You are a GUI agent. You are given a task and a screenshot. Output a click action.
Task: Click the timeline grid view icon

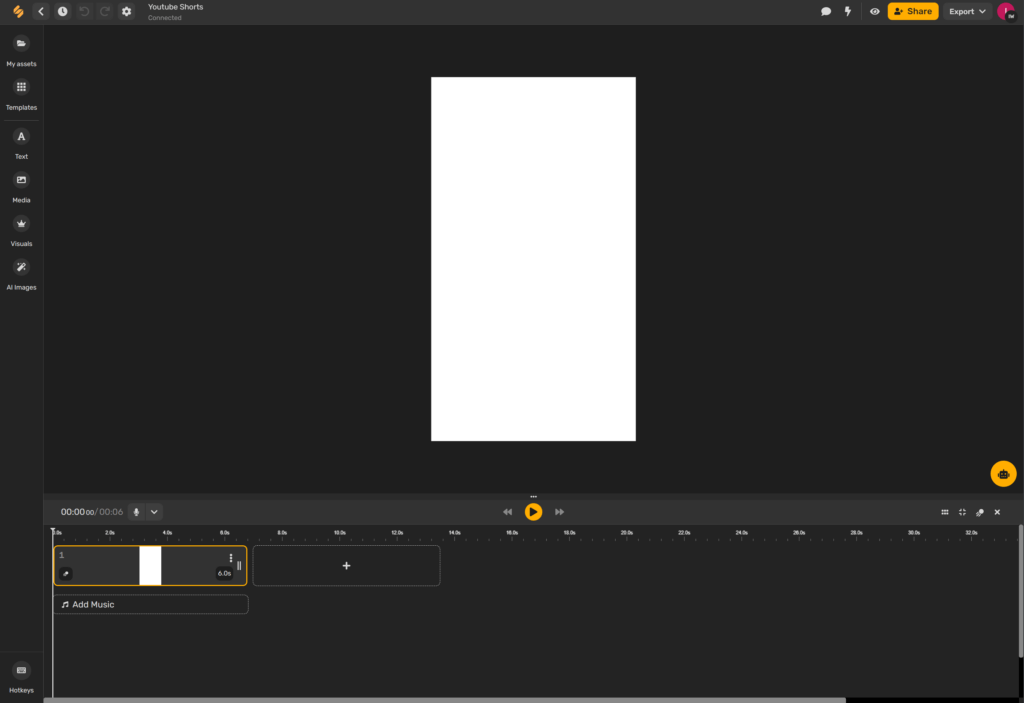(944, 512)
